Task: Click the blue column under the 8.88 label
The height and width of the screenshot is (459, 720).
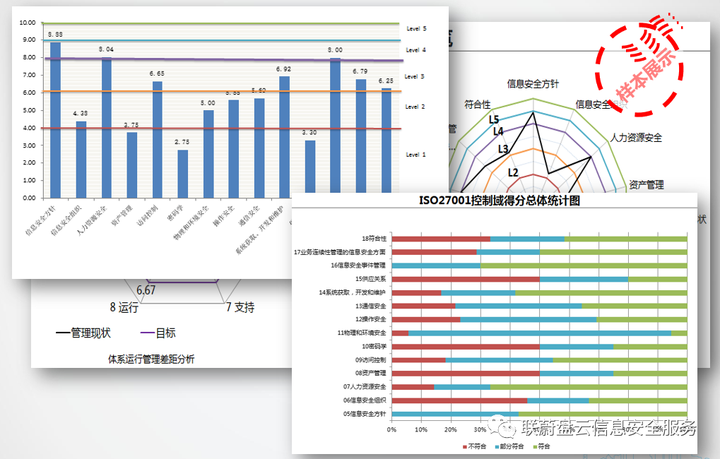Action: click(55, 120)
